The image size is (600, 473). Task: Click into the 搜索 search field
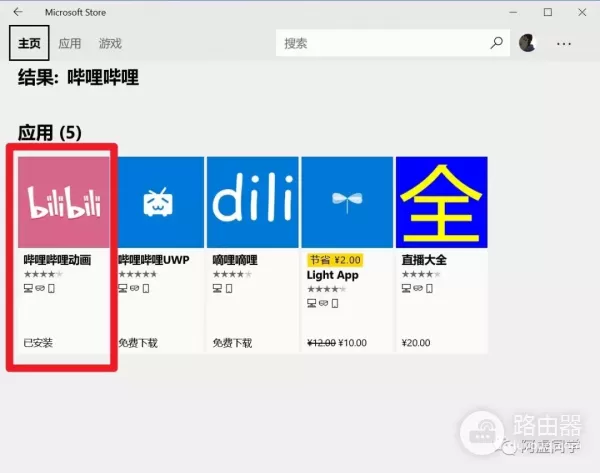click(393, 43)
